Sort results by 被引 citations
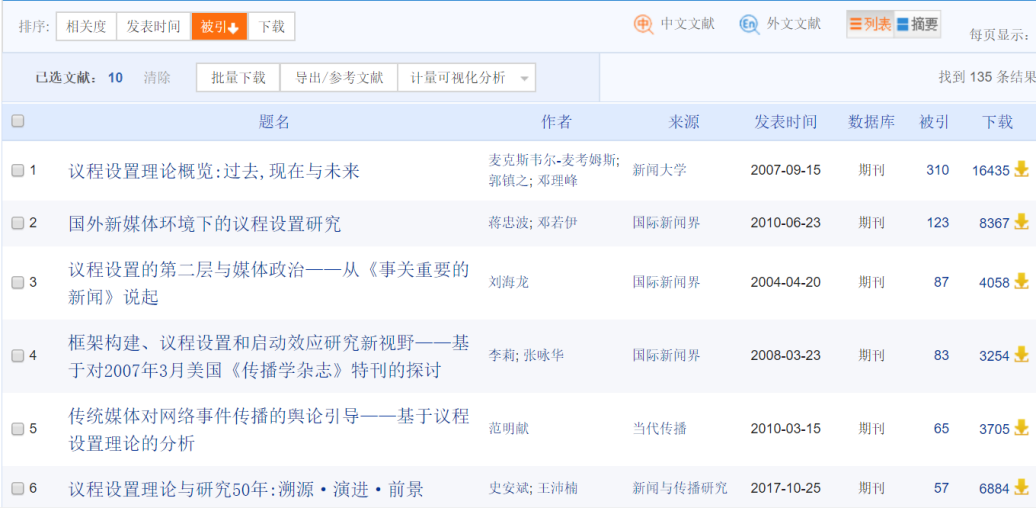This screenshot has width=1036, height=508. point(219,27)
